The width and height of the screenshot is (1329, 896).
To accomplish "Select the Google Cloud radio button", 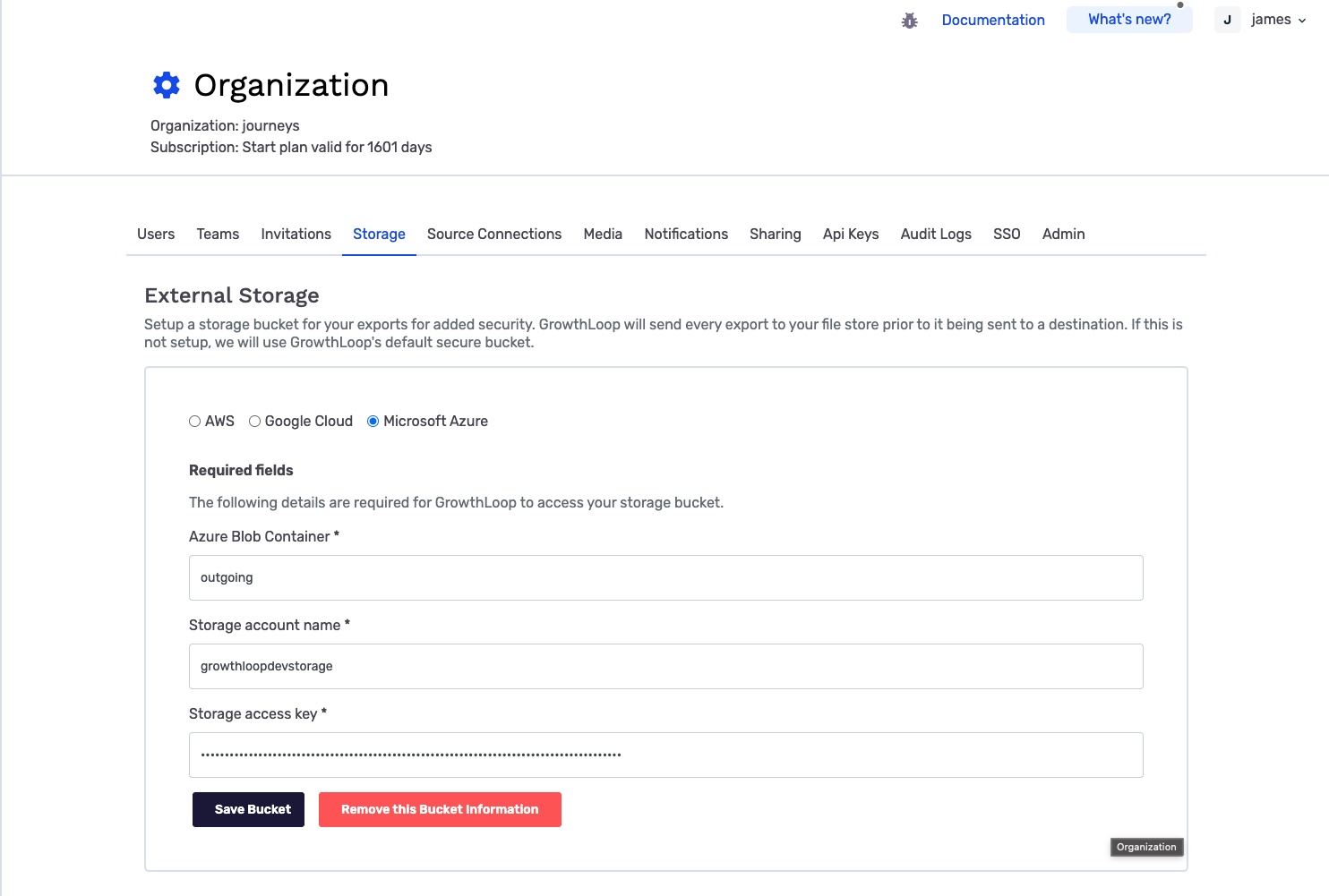I will click(254, 422).
